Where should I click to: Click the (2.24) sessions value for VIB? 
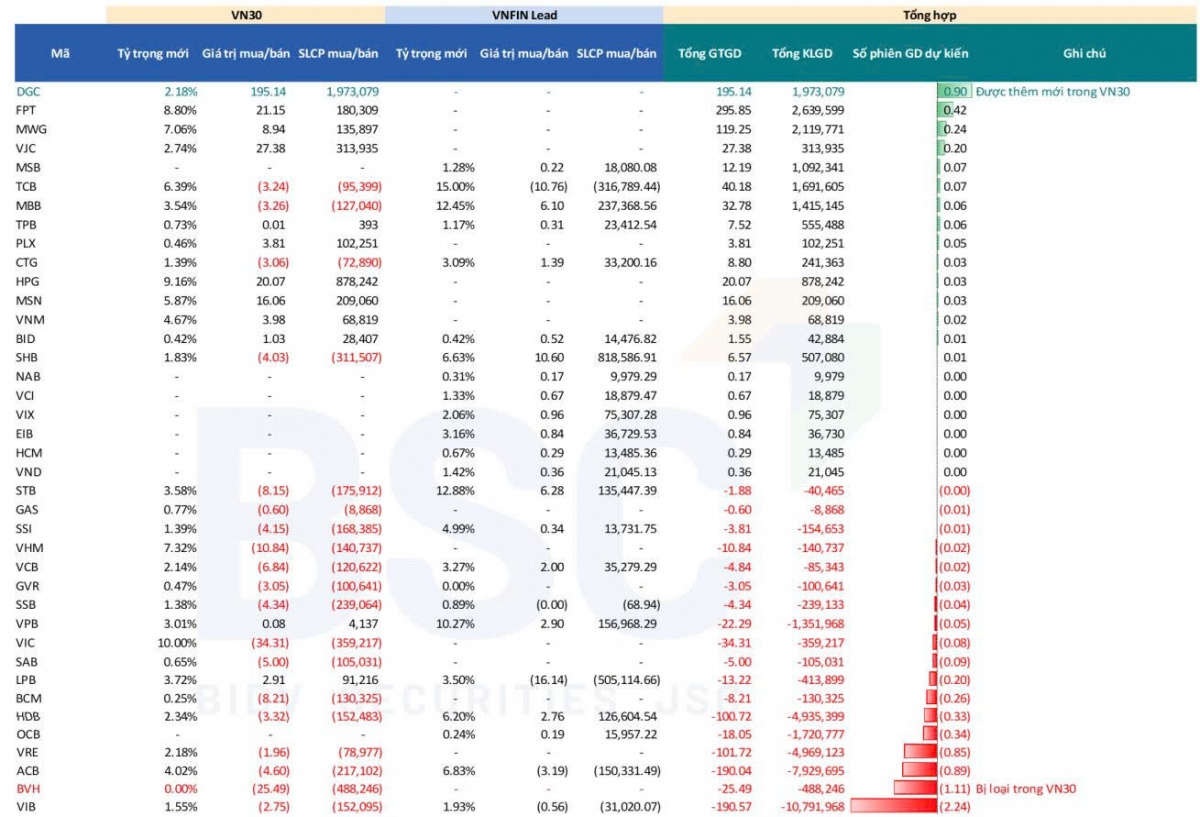(x=955, y=806)
